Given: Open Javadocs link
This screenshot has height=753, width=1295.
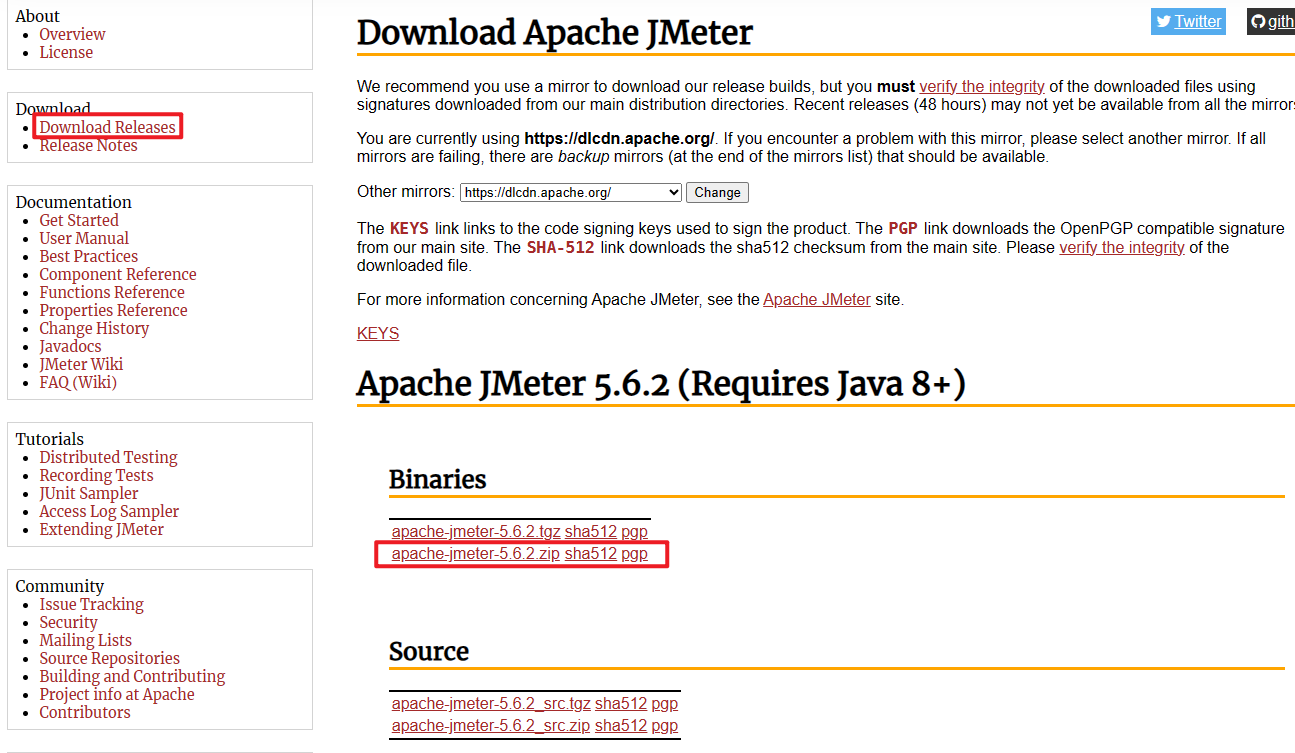Looking at the screenshot, I should pyautogui.click(x=70, y=346).
